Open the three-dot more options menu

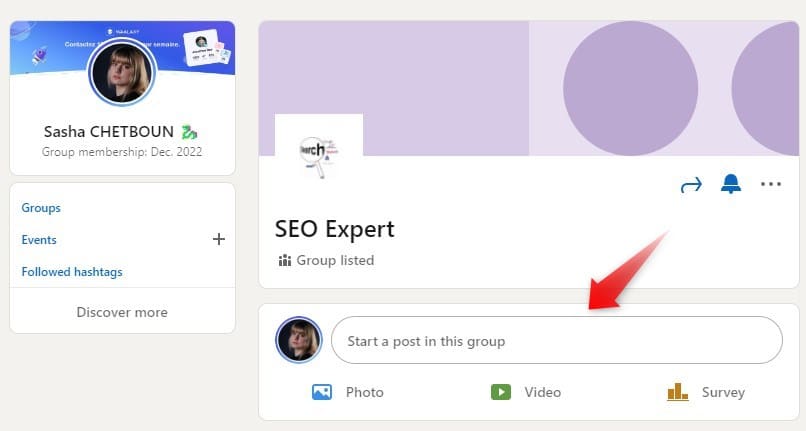pos(771,184)
